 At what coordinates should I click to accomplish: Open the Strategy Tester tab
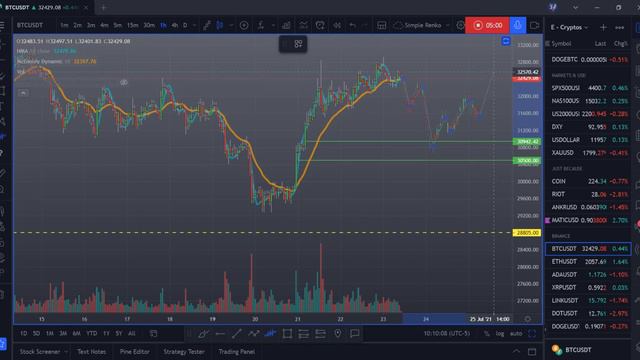tap(184, 351)
